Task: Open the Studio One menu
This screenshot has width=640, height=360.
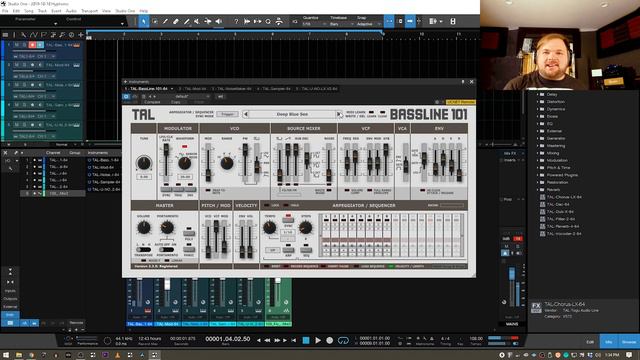Action: click(125, 11)
